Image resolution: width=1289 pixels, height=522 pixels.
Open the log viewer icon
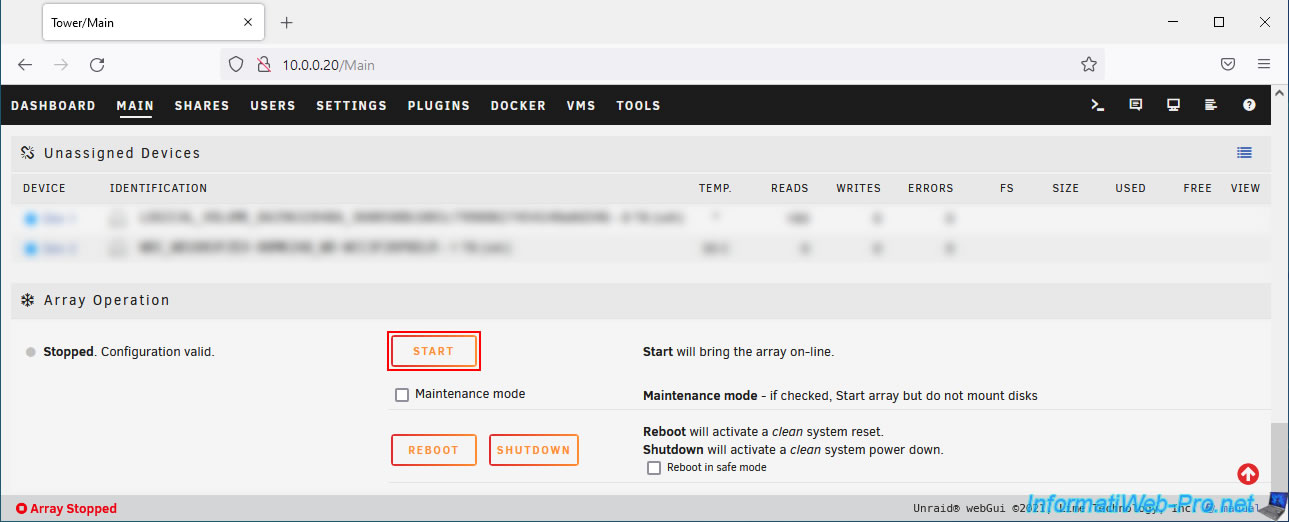tap(1211, 105)
